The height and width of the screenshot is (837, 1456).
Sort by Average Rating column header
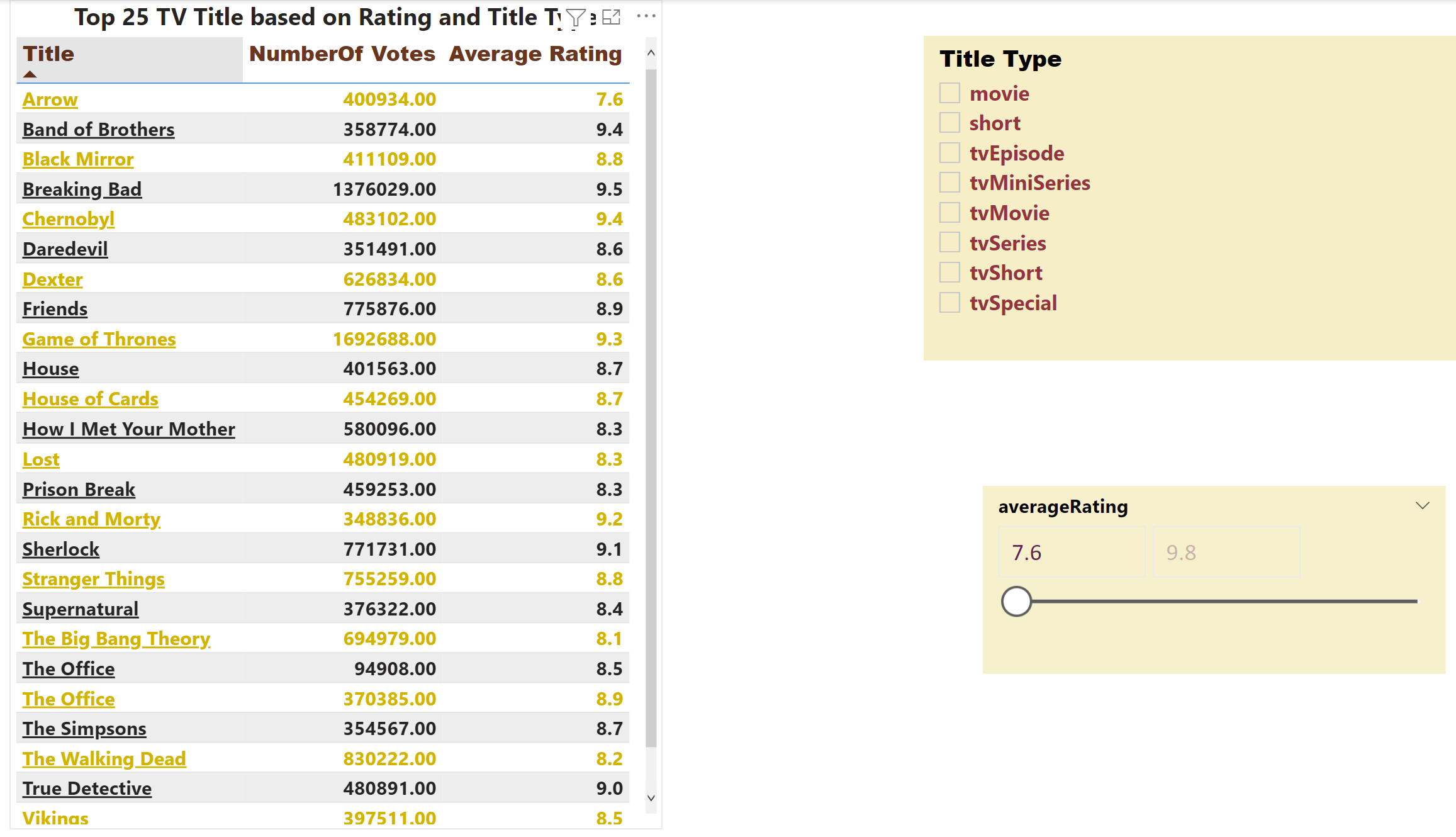(535, 54)
